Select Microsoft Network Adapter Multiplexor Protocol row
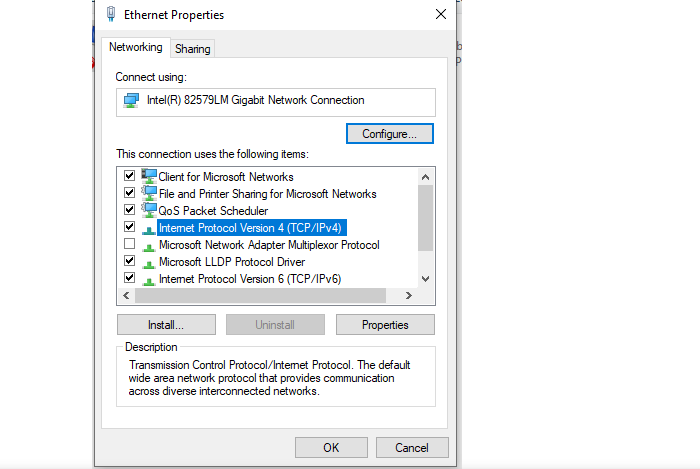Viewport: 700px width, 469px height. (x=269, y=245)
